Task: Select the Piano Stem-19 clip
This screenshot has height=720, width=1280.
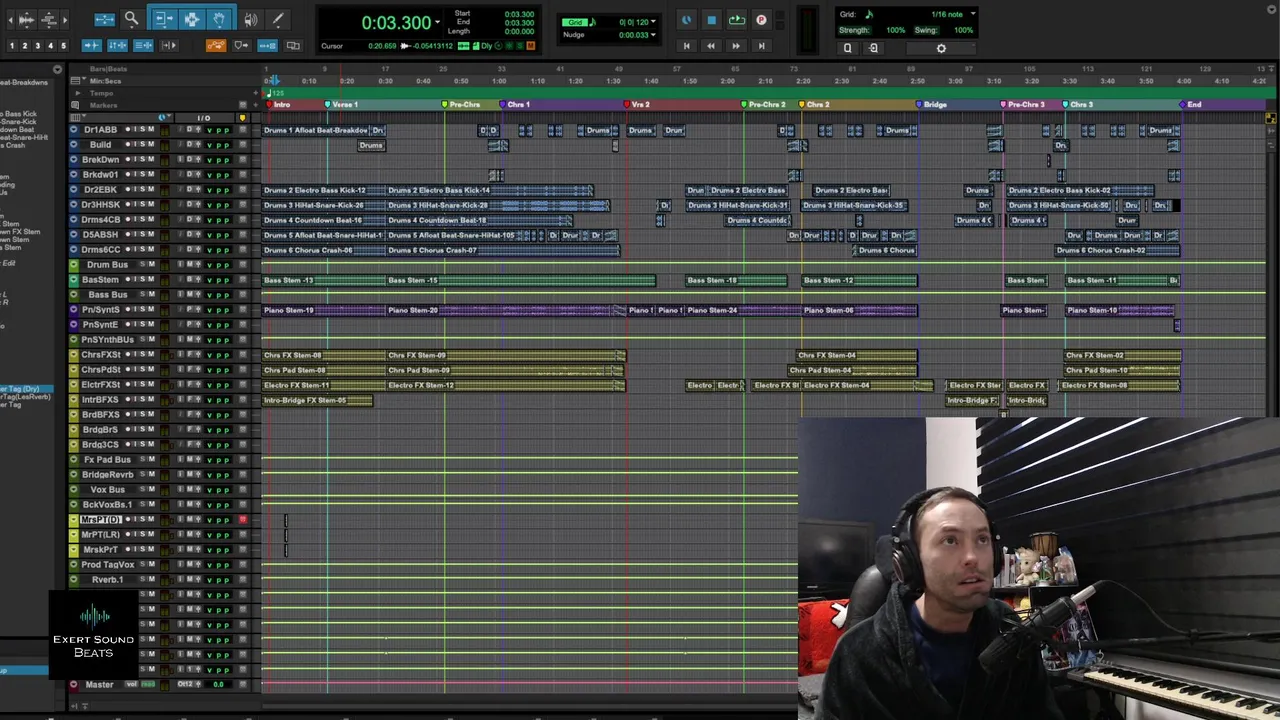Action: (x=324, y=310)
